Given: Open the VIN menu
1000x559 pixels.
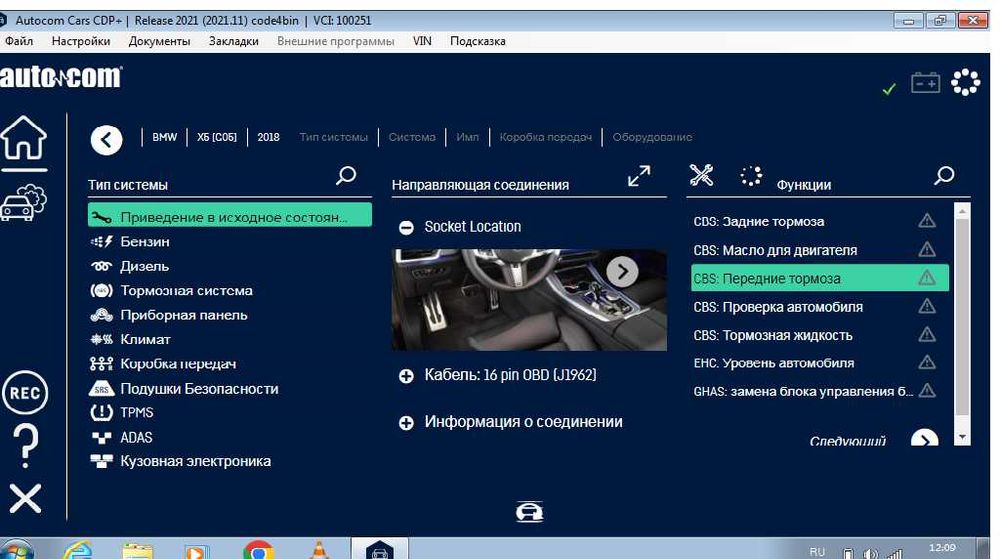Looking at the screenshot, I should [x=422, y=41].
